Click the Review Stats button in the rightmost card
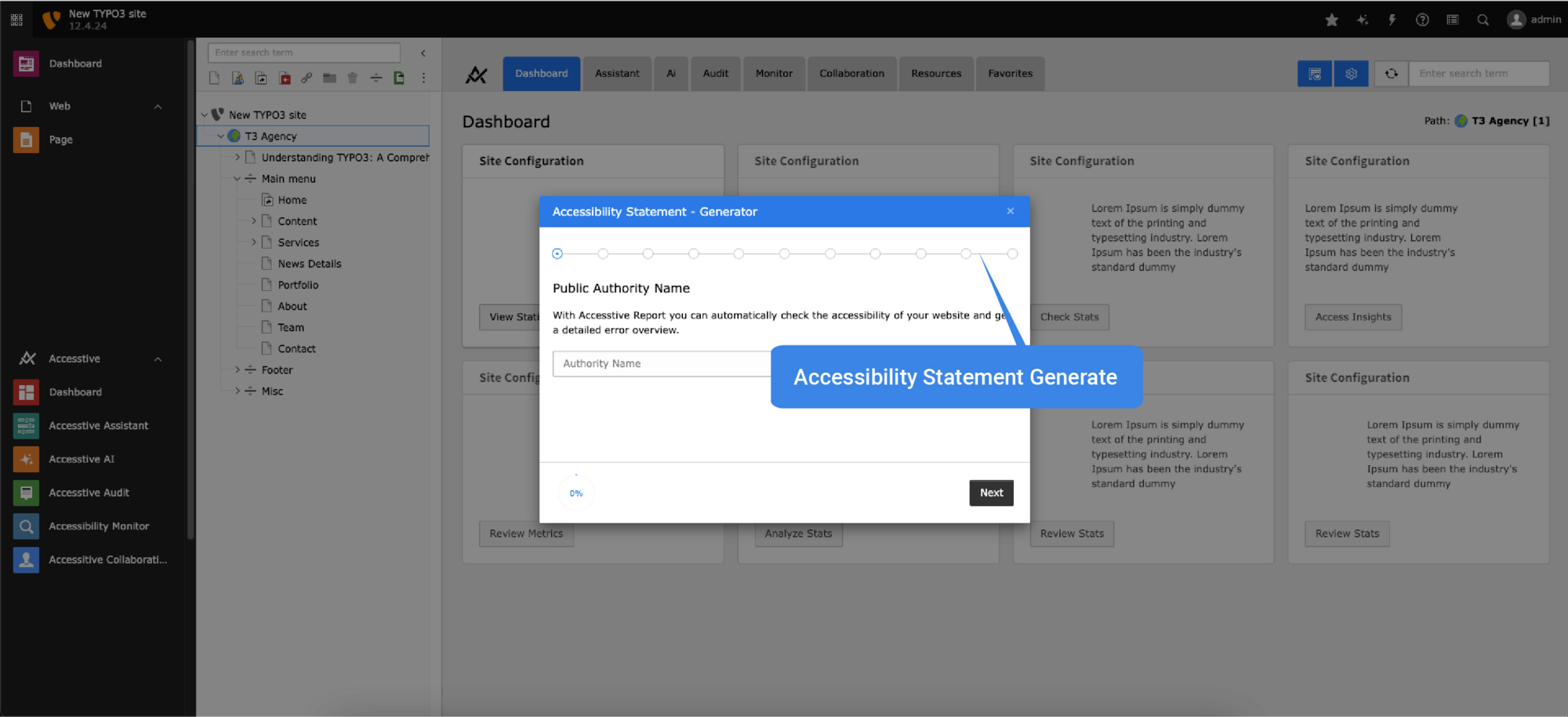This screenshot has height=717, width=1568. pos(1347,533)
